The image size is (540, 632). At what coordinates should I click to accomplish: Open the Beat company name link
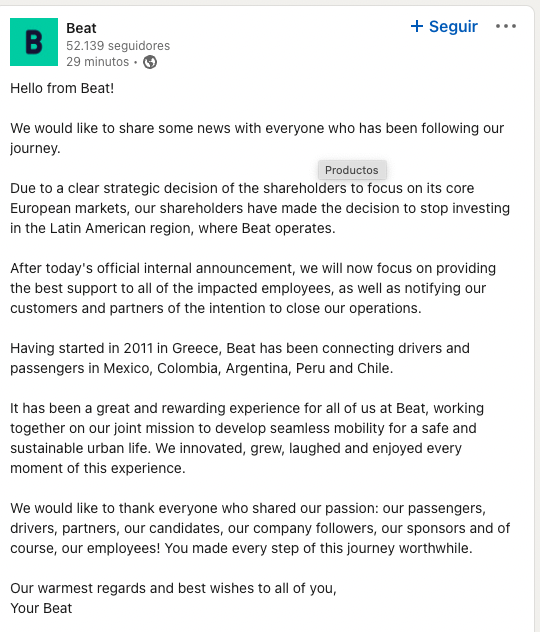pos(81,28)
